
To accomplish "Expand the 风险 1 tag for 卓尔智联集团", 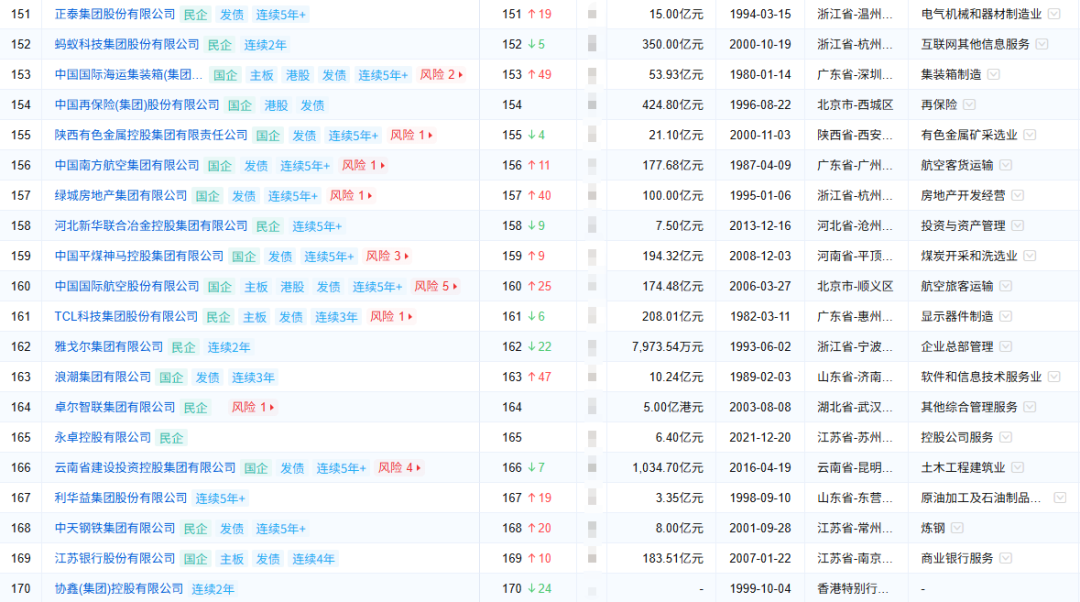I will pyautogui.click(x=253, y=407).
